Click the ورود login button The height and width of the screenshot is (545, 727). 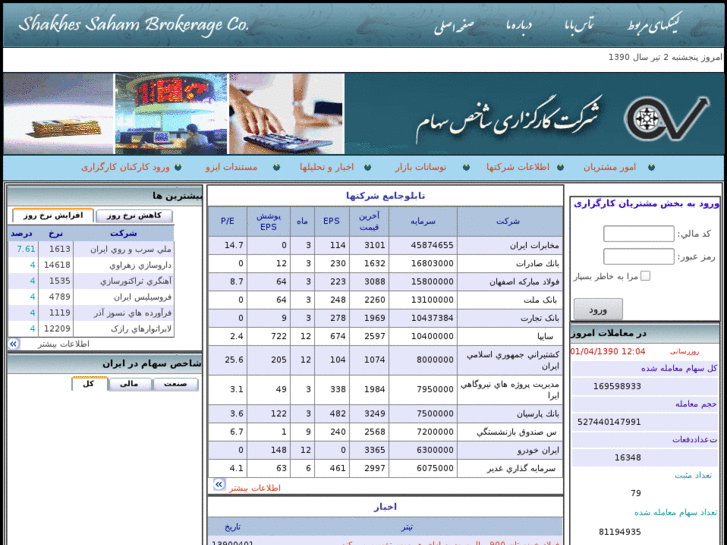(598, 309)
